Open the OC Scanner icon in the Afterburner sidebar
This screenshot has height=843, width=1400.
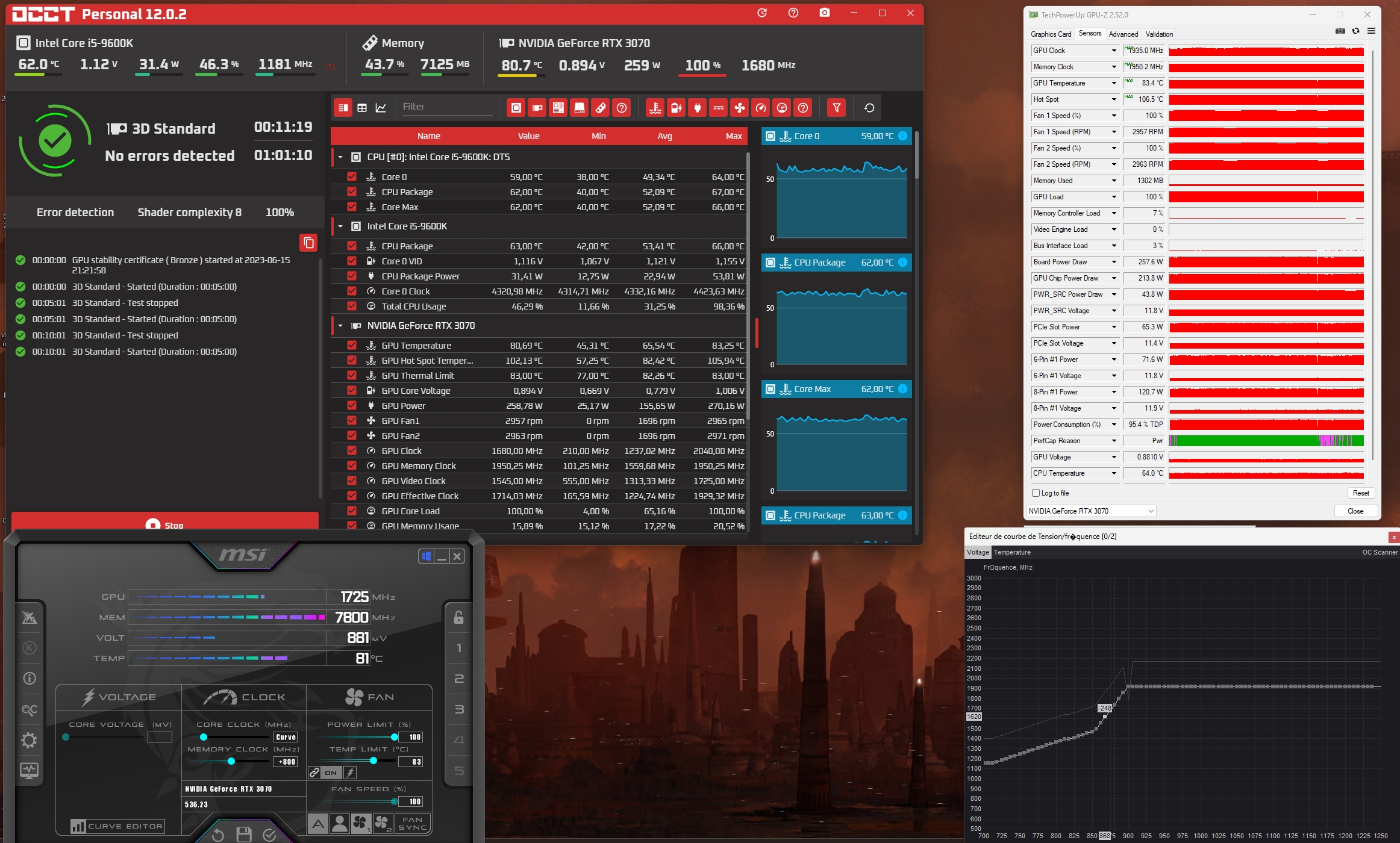tap(29, 710)
